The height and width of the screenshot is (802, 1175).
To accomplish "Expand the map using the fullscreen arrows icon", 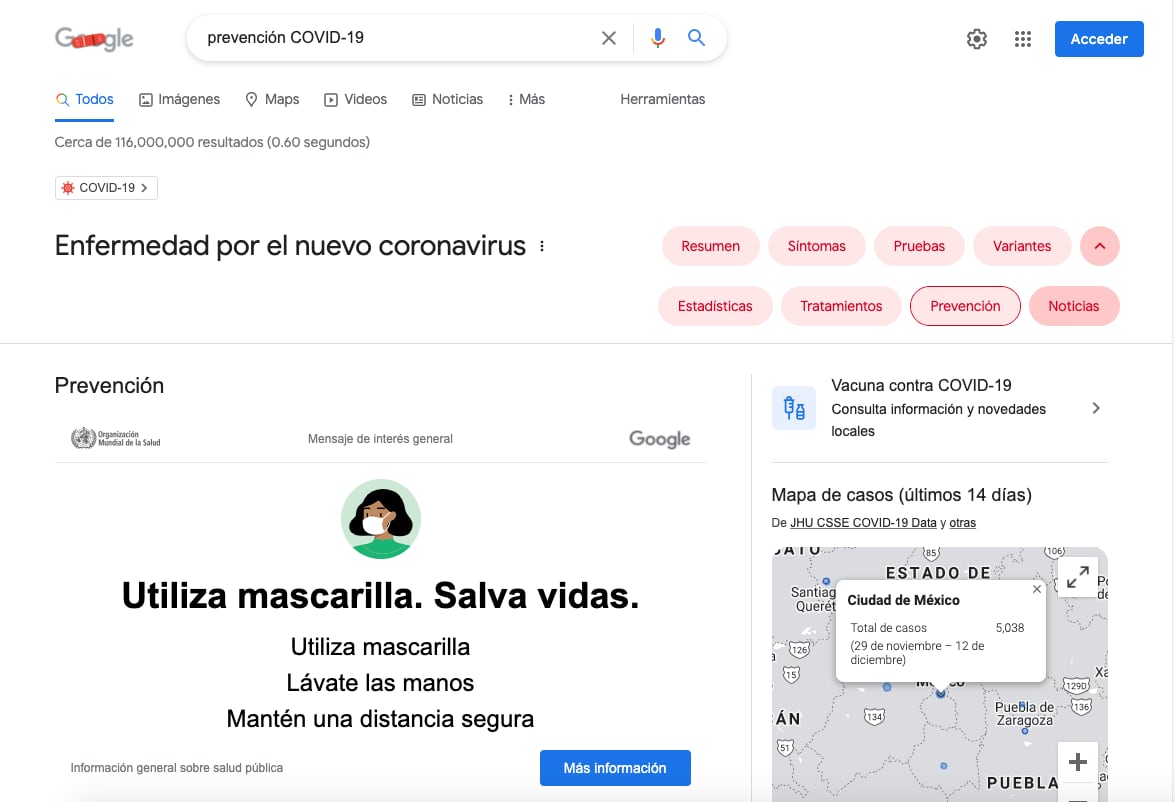I will coord(1077,577).
